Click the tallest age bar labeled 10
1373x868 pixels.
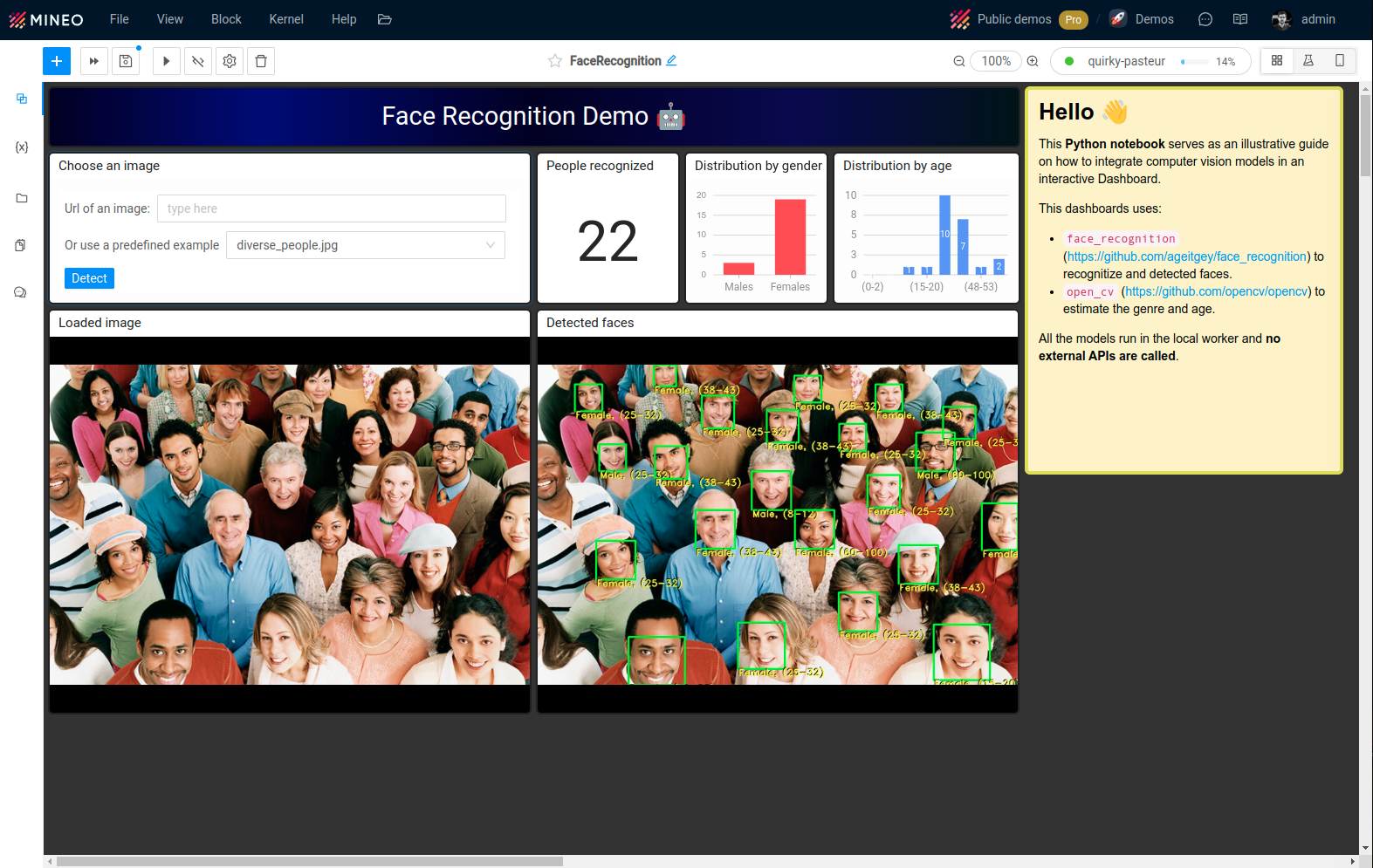click(944, 235)
